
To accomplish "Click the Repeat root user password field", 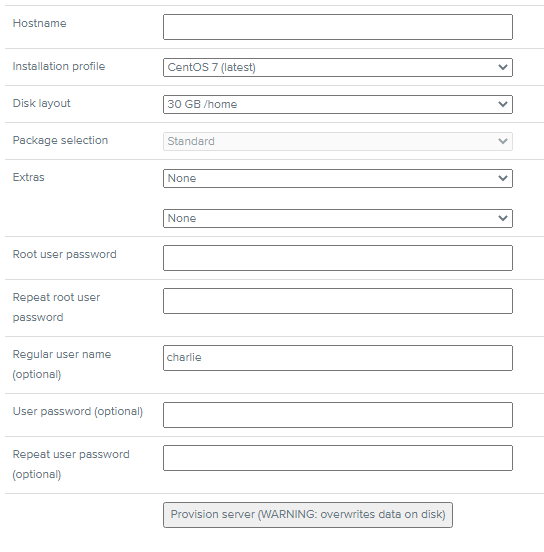I will tap(338, 301).
